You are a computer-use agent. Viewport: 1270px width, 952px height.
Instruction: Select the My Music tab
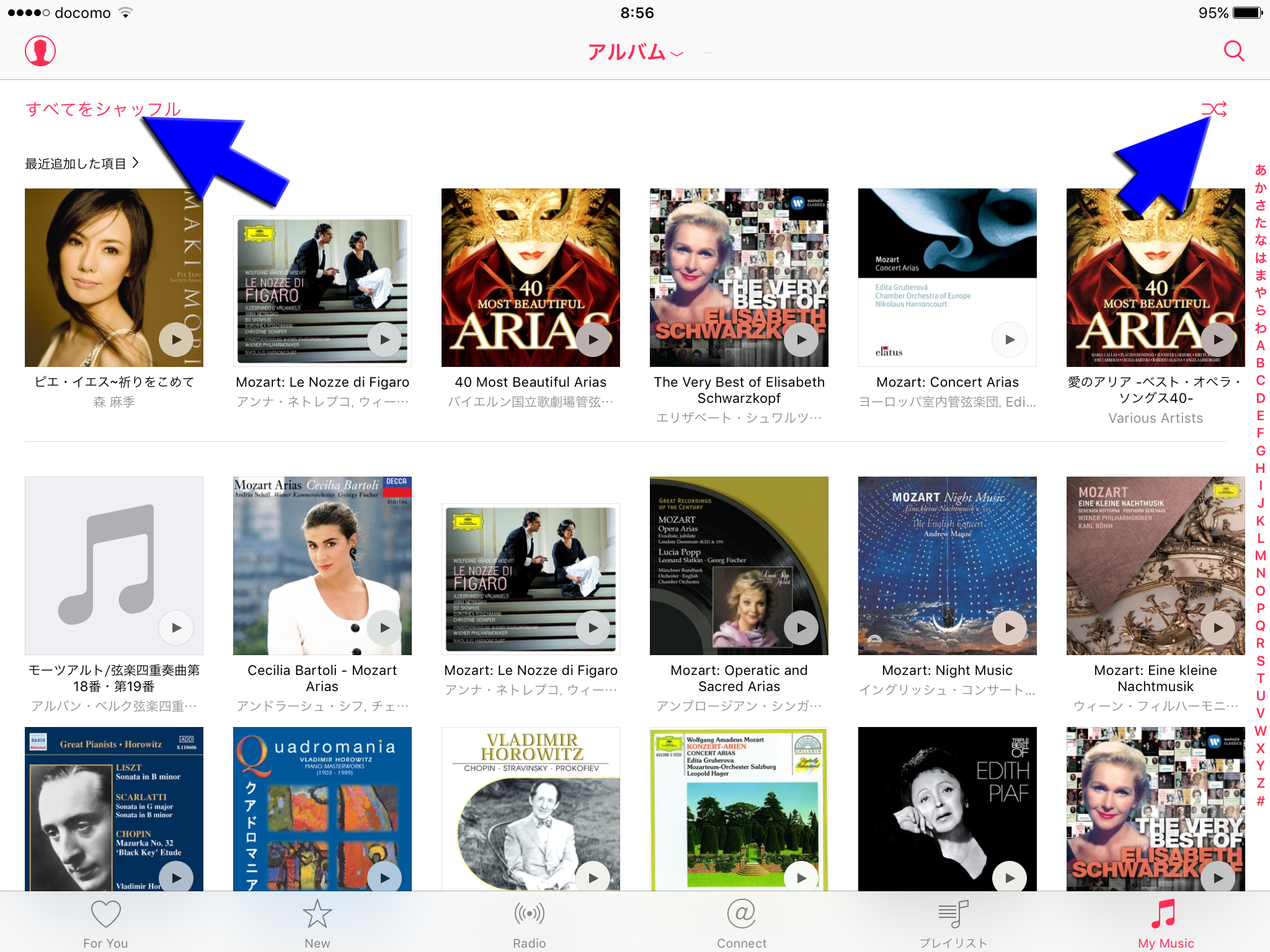pos(1166,923)
